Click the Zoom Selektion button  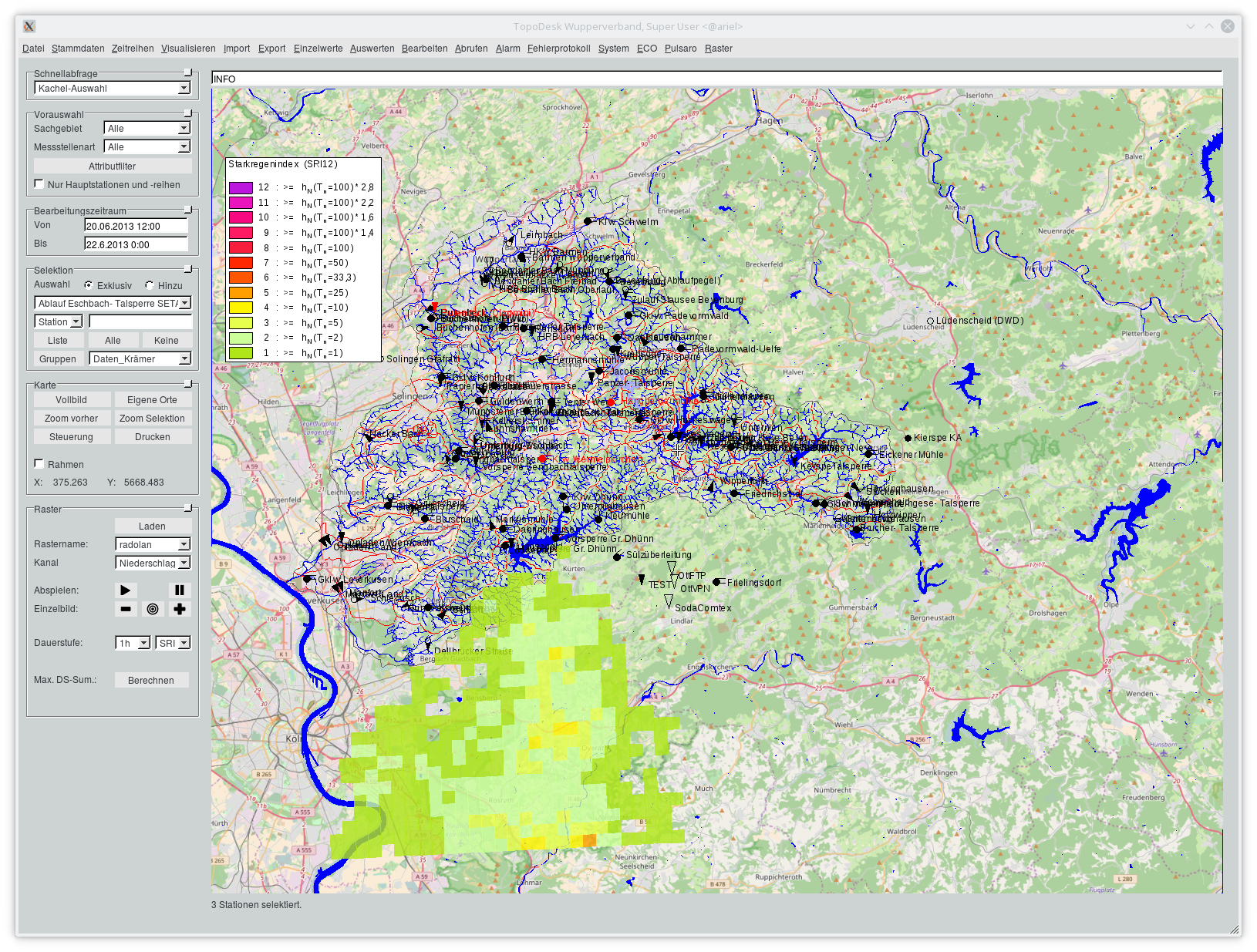click(x=152, y=419)
